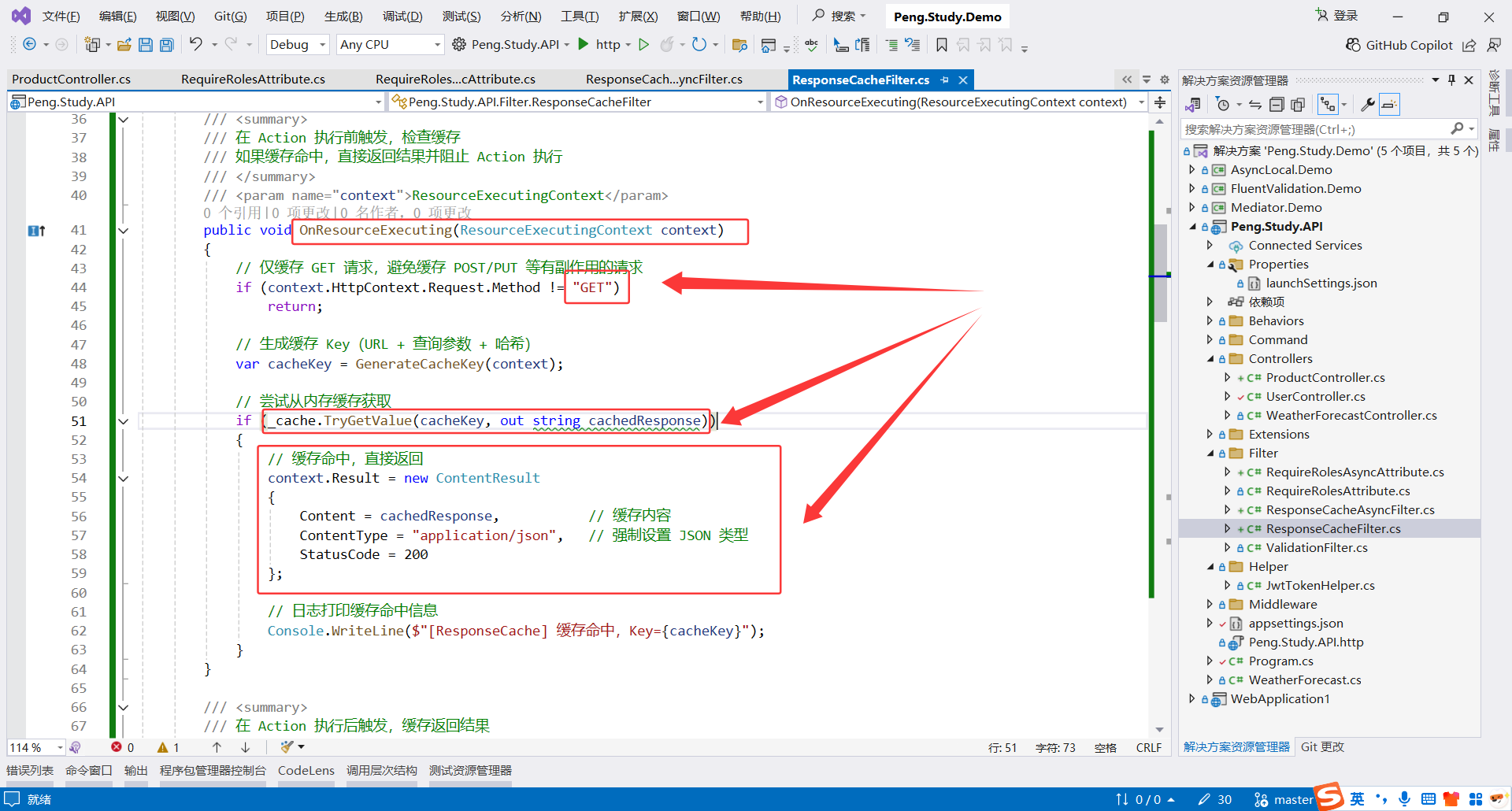1512x811 pixels.
Task: Switch views icon in Solution Explorer toolbar
Action: click(x=1193, y=105)
